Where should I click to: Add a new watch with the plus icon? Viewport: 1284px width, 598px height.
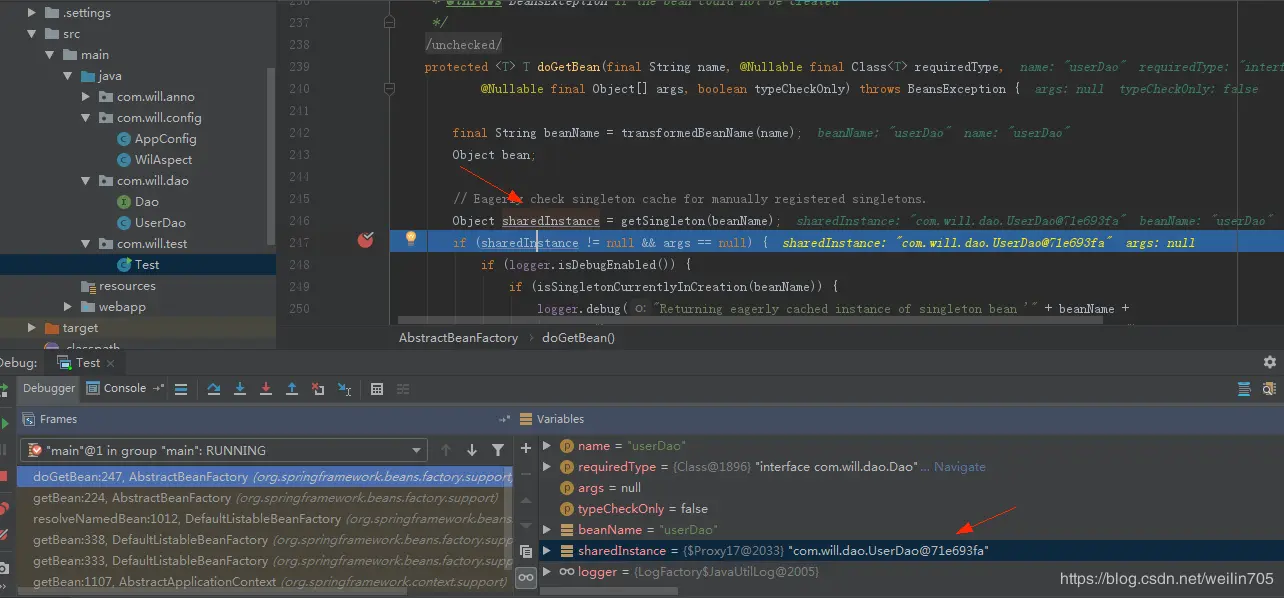(526, 448)
